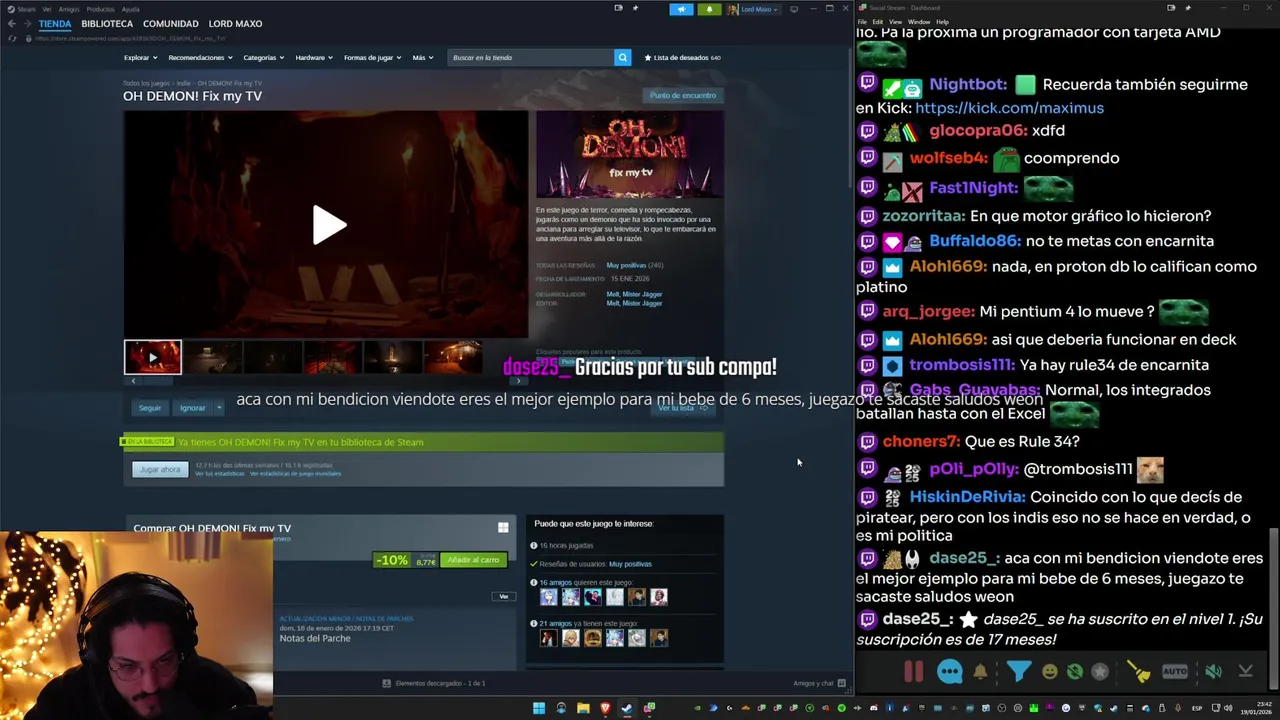The image size is (1280, 720).
Task: Open the Notas del Parche entry
Action: pyautogui.click(x=315, y=638)
